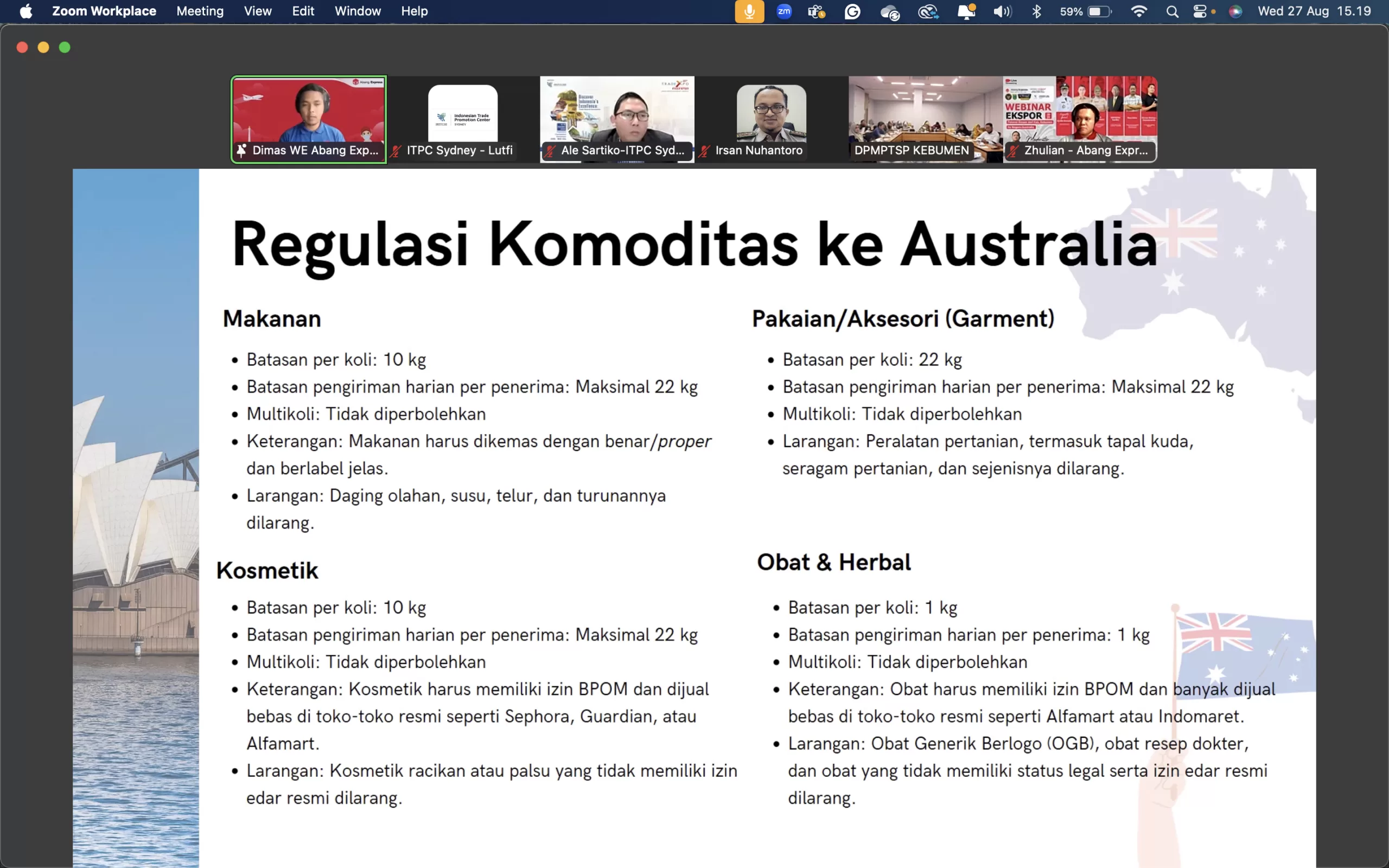The width and height of the screenshot is (1389, 868).
Task: Open Spotlight search magnifier
Action: click(x=1173, y=11)
